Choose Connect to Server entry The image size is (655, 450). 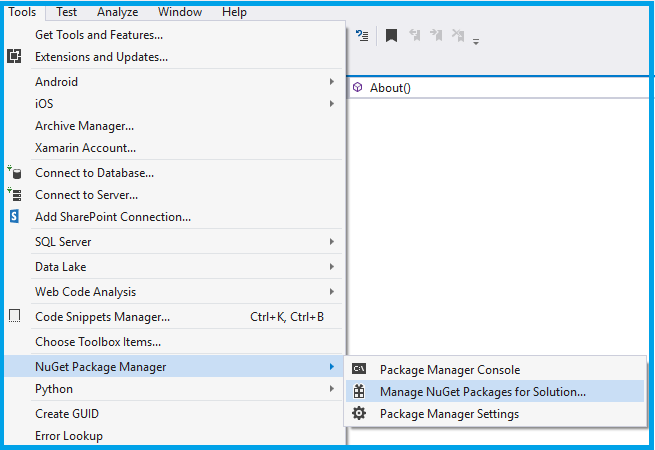(x=175, y=195)
